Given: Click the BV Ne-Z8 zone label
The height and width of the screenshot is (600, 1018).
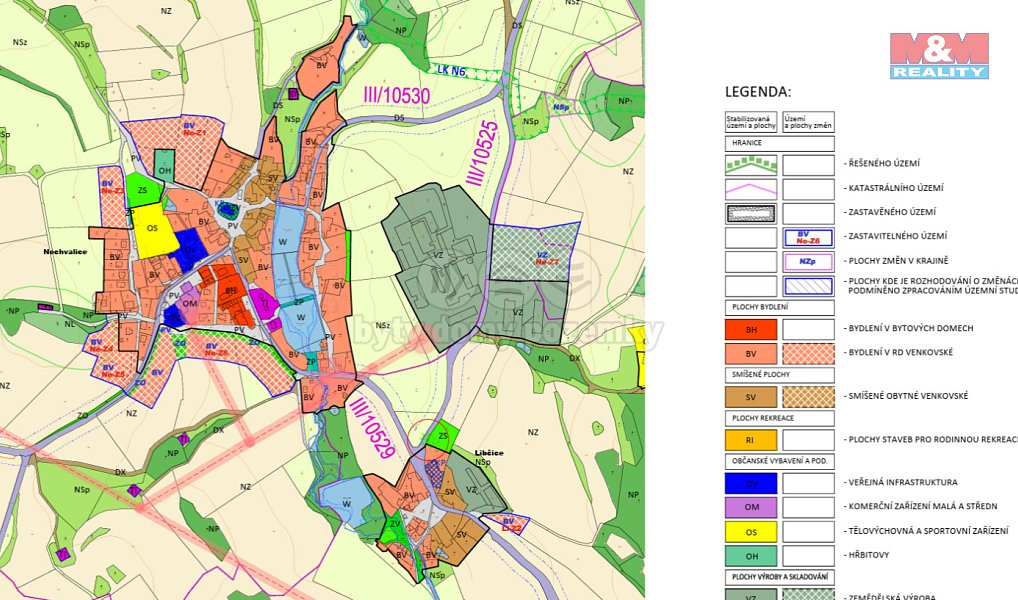Looking at the screenshot, I should coord(216,350).
